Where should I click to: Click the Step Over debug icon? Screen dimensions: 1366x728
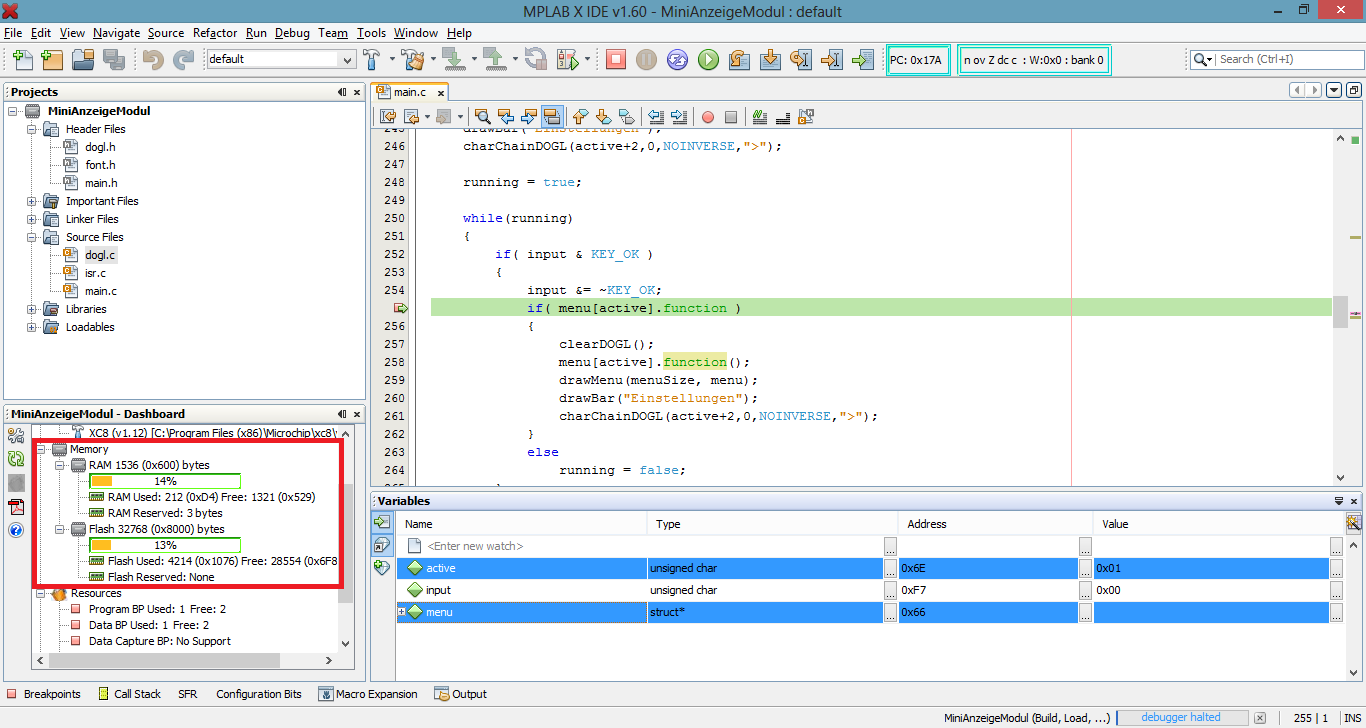[739, 59]
